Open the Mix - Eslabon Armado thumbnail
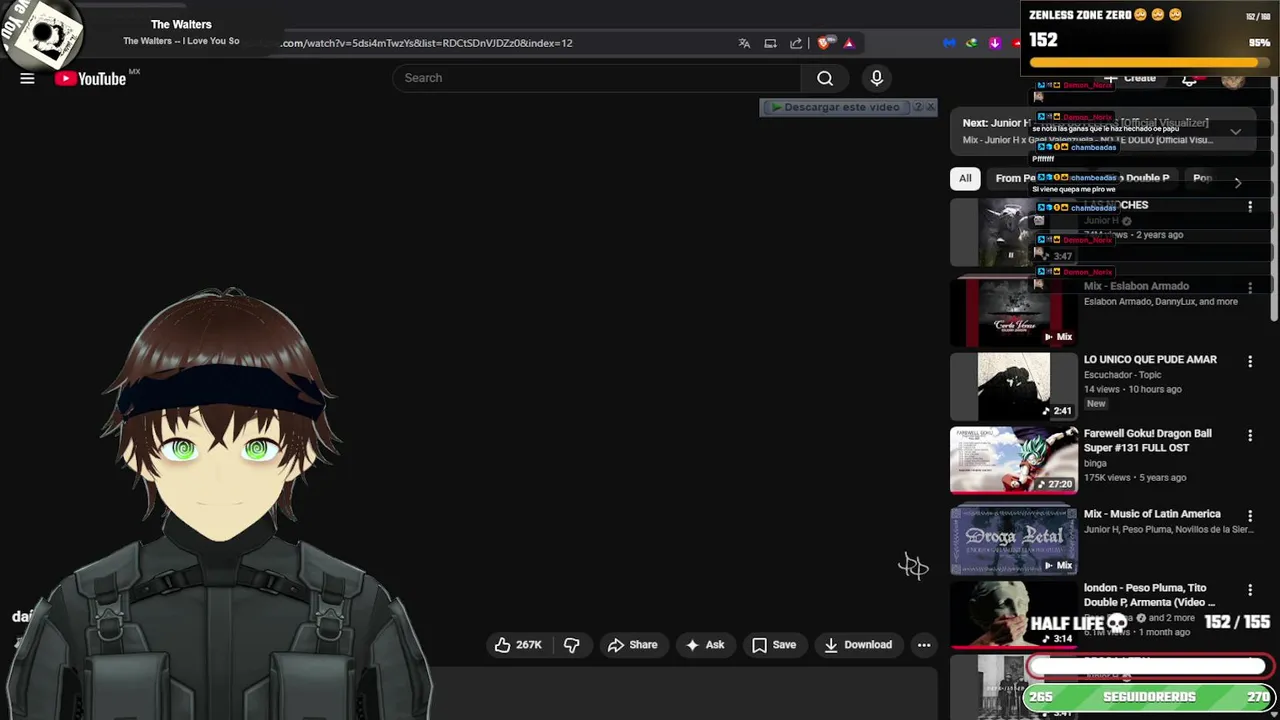The image size is (1280, 720). coord(1014,313)
